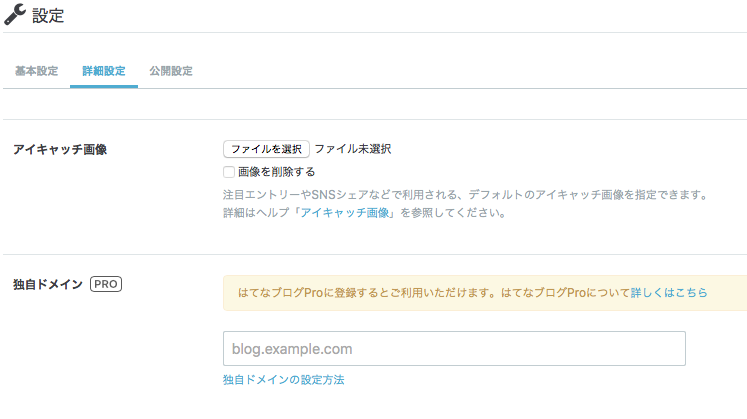This screenshot has width=747, height=419.
Task: Open 独自ドメインの設定方法 link
Action: [283, 380]
